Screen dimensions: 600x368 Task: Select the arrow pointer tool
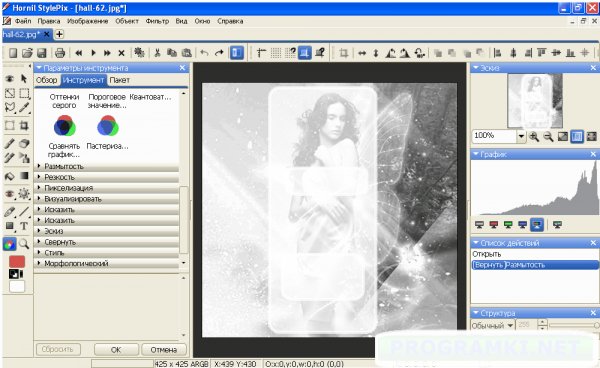tap(24, 78)
